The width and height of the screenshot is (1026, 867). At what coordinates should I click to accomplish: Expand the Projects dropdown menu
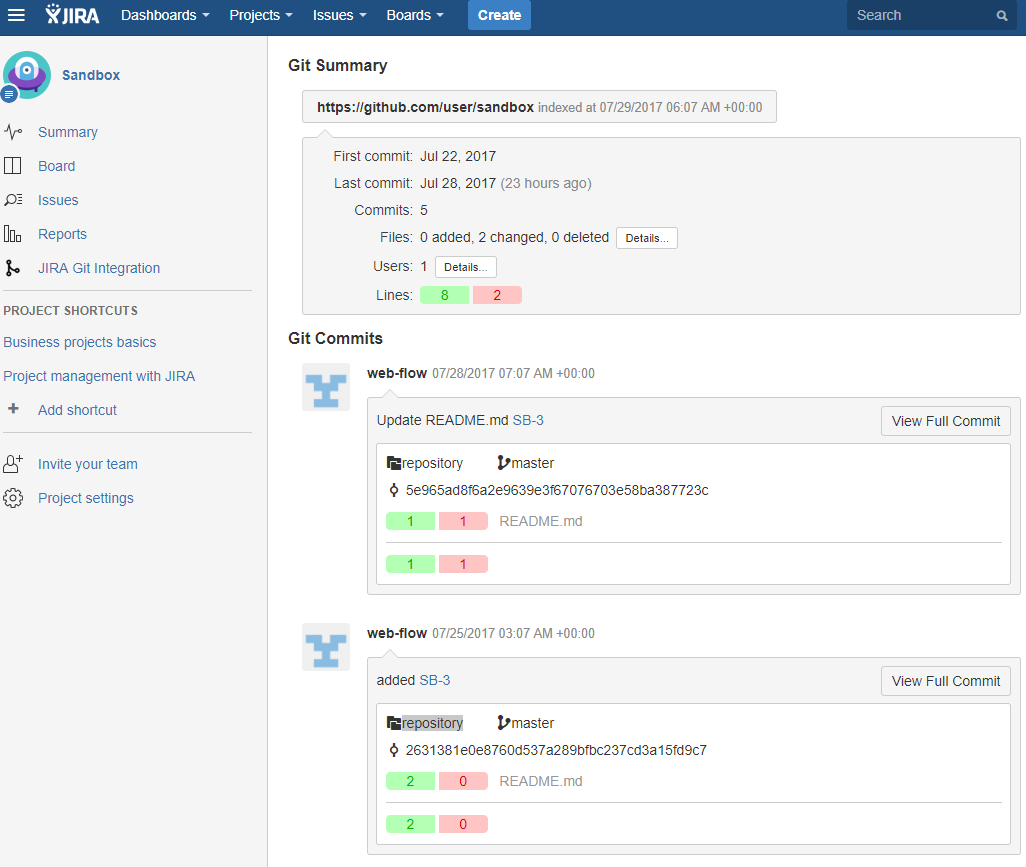260,15
